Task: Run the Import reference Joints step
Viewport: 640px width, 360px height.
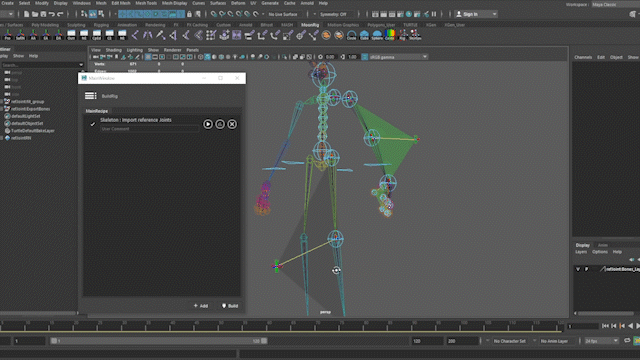Action: click(208, 124)
